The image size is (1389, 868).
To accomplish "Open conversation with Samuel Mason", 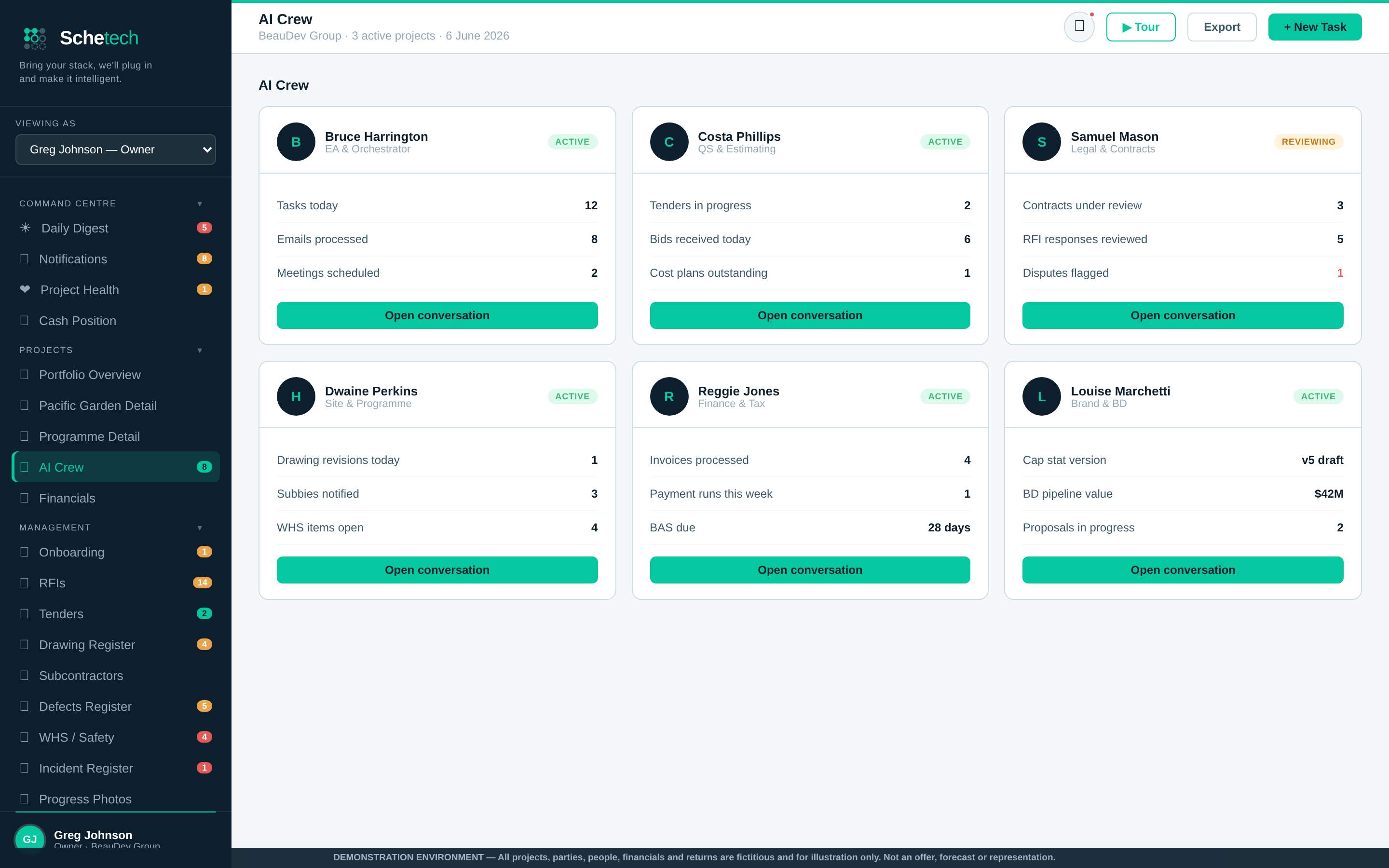I will [x=1183, y=315].
